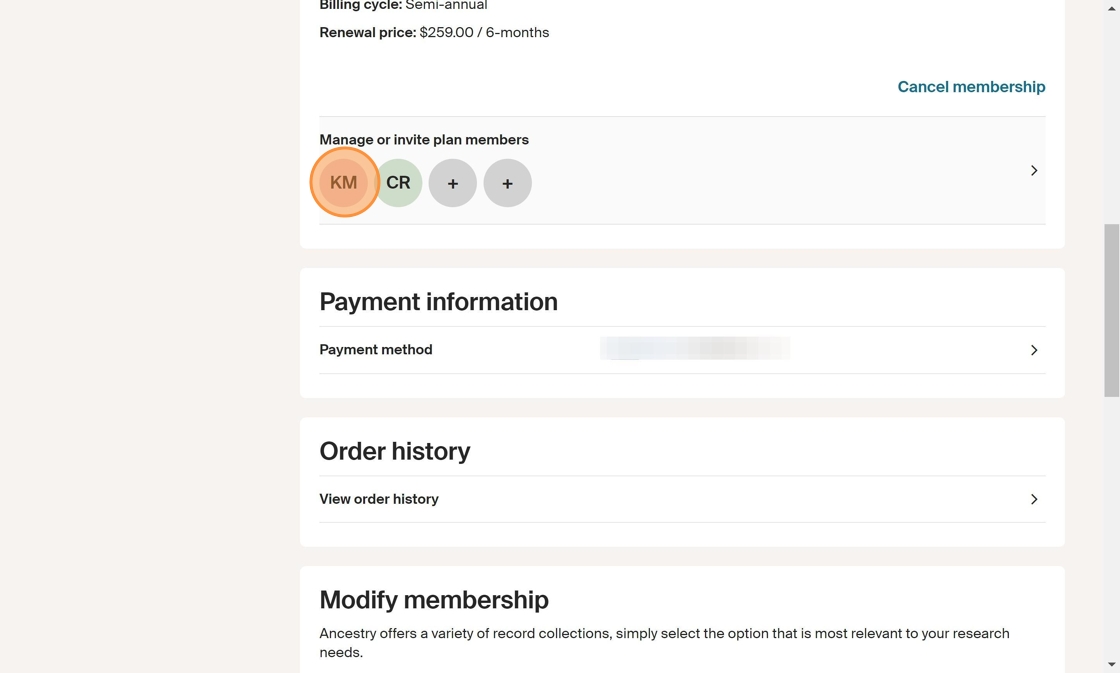
Task: Open Manage or invite plan members
Action: (x=424, y=140)
